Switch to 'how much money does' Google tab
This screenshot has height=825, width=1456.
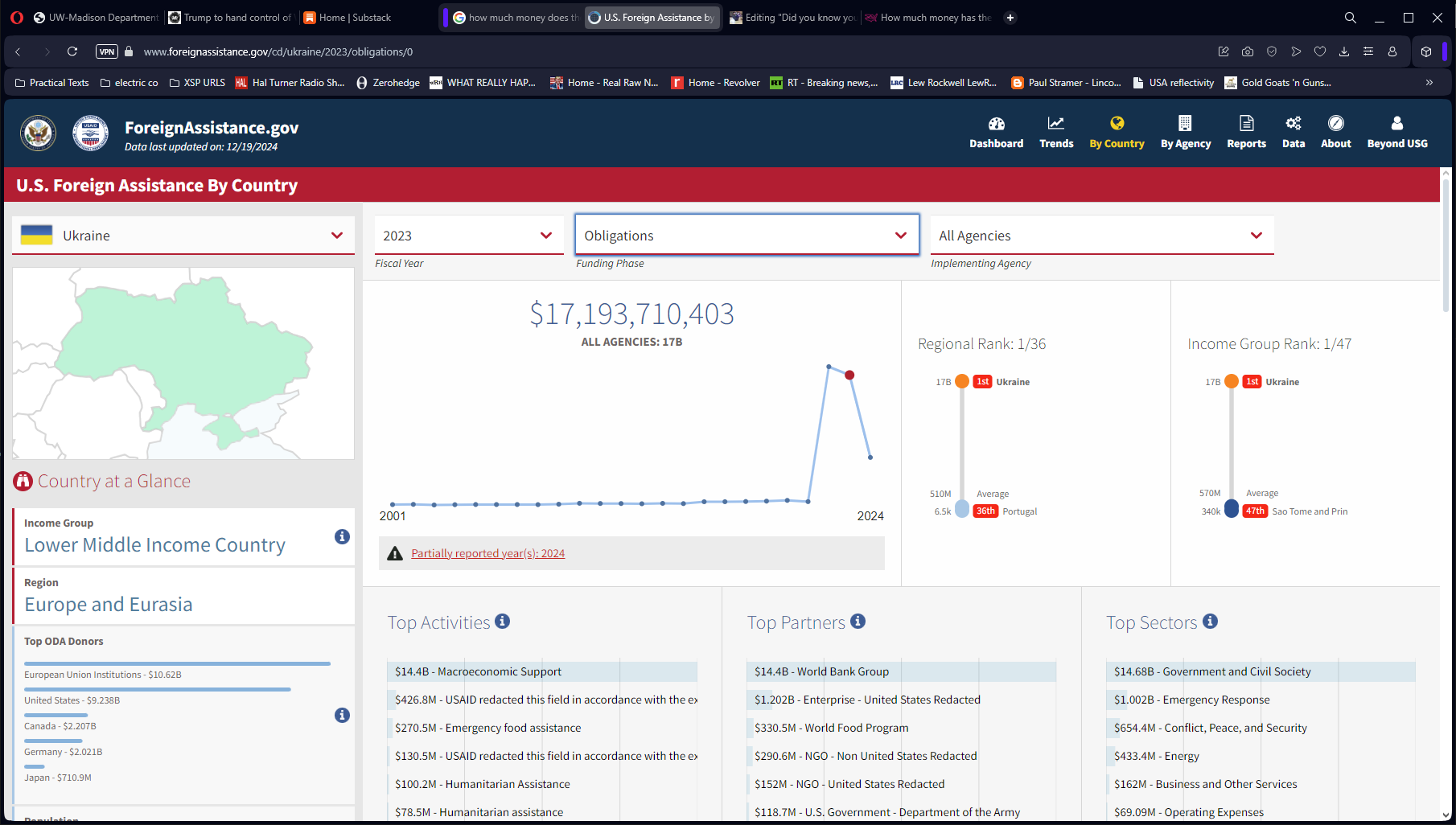click(516, 17)
